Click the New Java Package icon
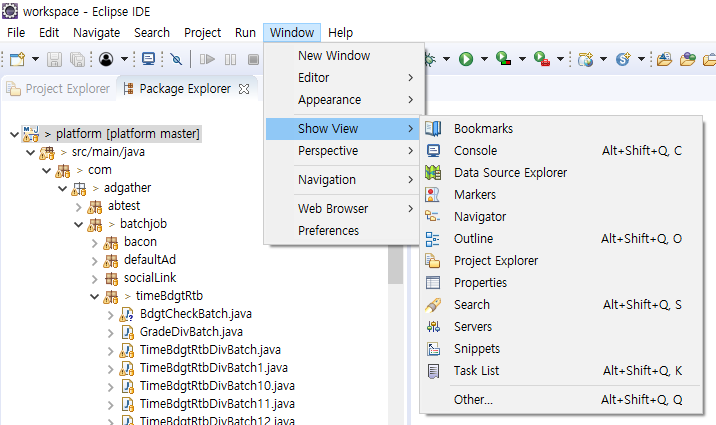The width and height of the screenshot is (716, 425). (x=586, y=59)
